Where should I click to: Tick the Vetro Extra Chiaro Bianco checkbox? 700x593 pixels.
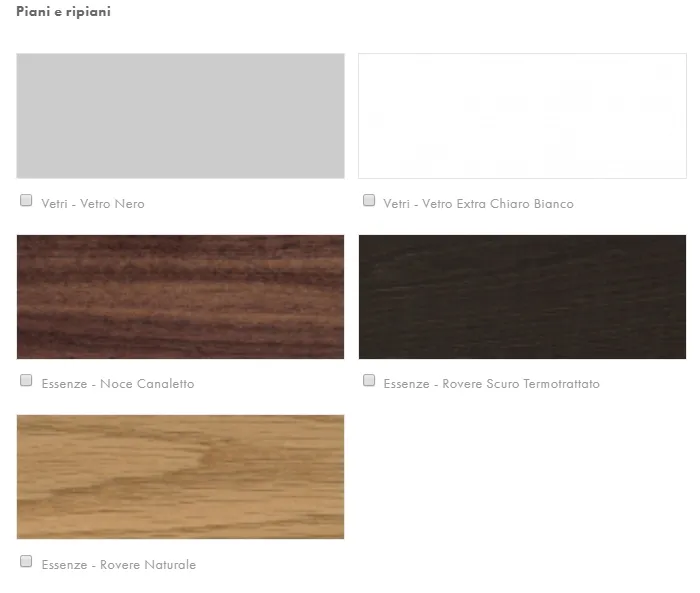pos(369,200)
